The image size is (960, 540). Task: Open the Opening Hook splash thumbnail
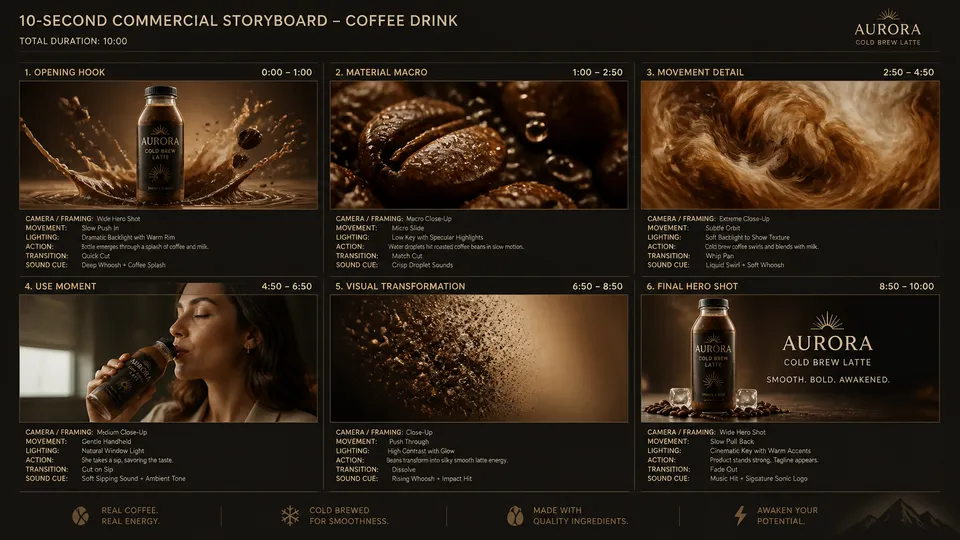click(168, 145)
